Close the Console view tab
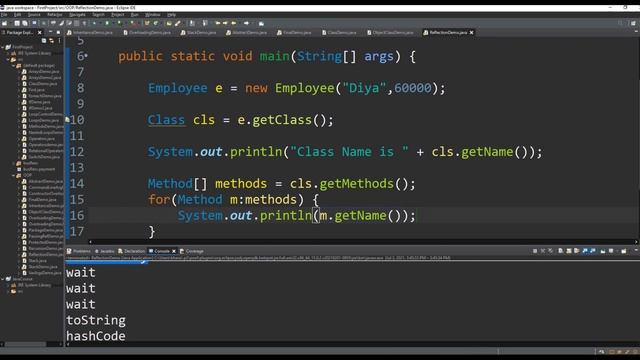 coord(174,251)
